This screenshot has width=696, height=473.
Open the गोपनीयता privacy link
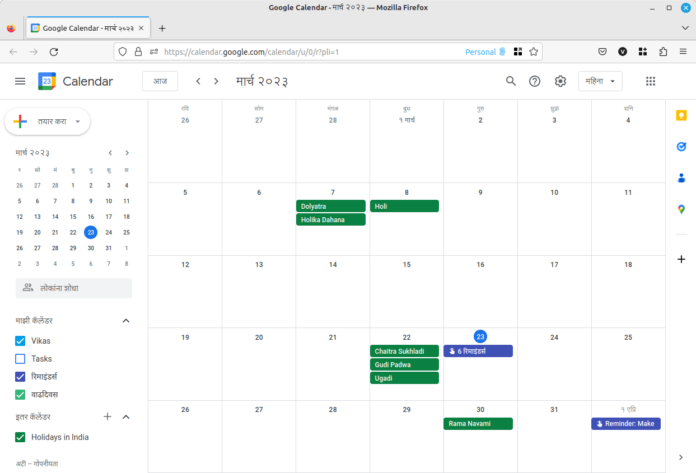click(46, 463)
